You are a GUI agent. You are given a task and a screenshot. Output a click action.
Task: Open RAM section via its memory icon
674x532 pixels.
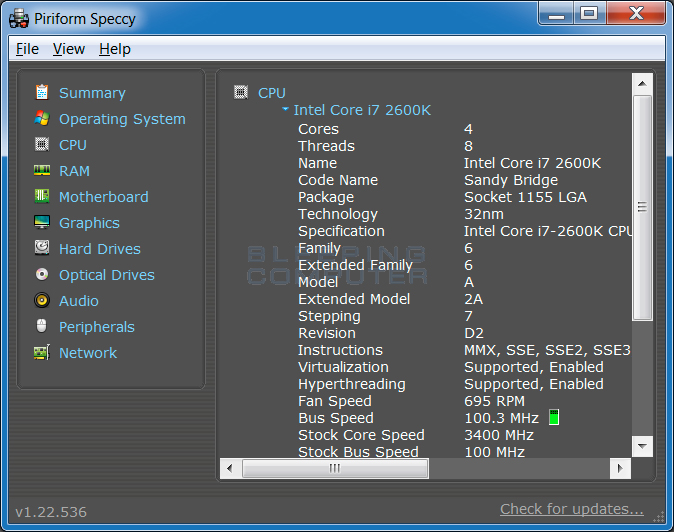point(42,171)
